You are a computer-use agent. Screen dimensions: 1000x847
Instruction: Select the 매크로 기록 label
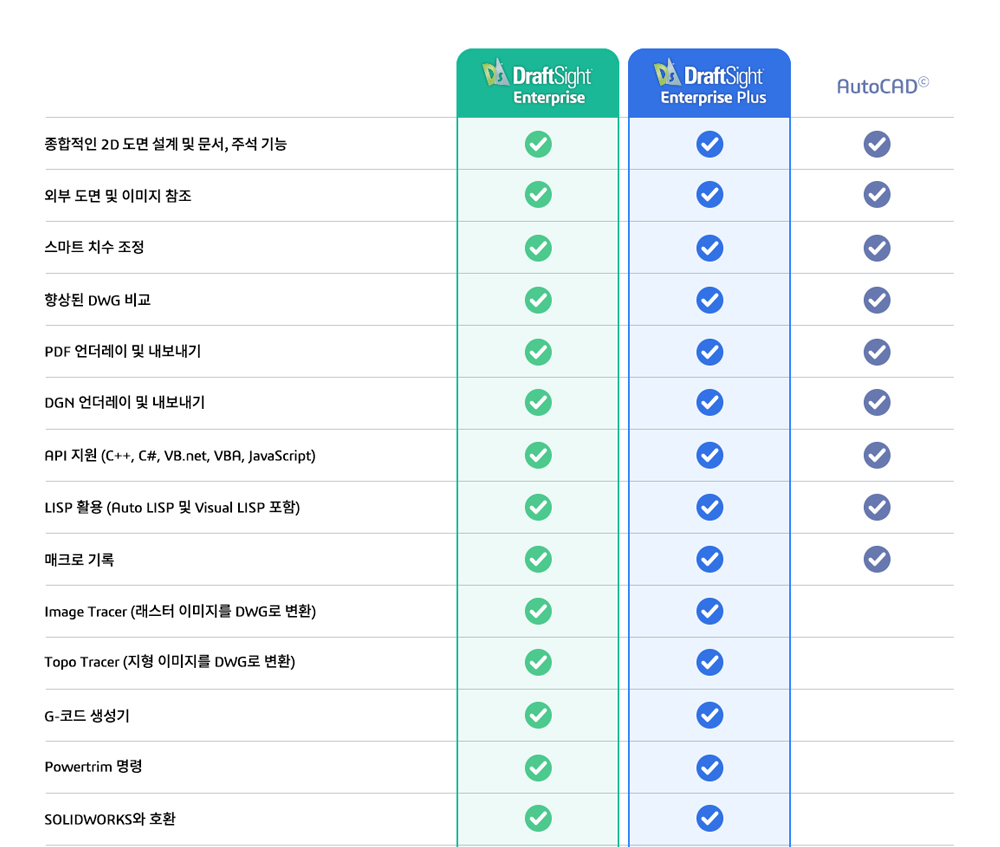point(79,559)
